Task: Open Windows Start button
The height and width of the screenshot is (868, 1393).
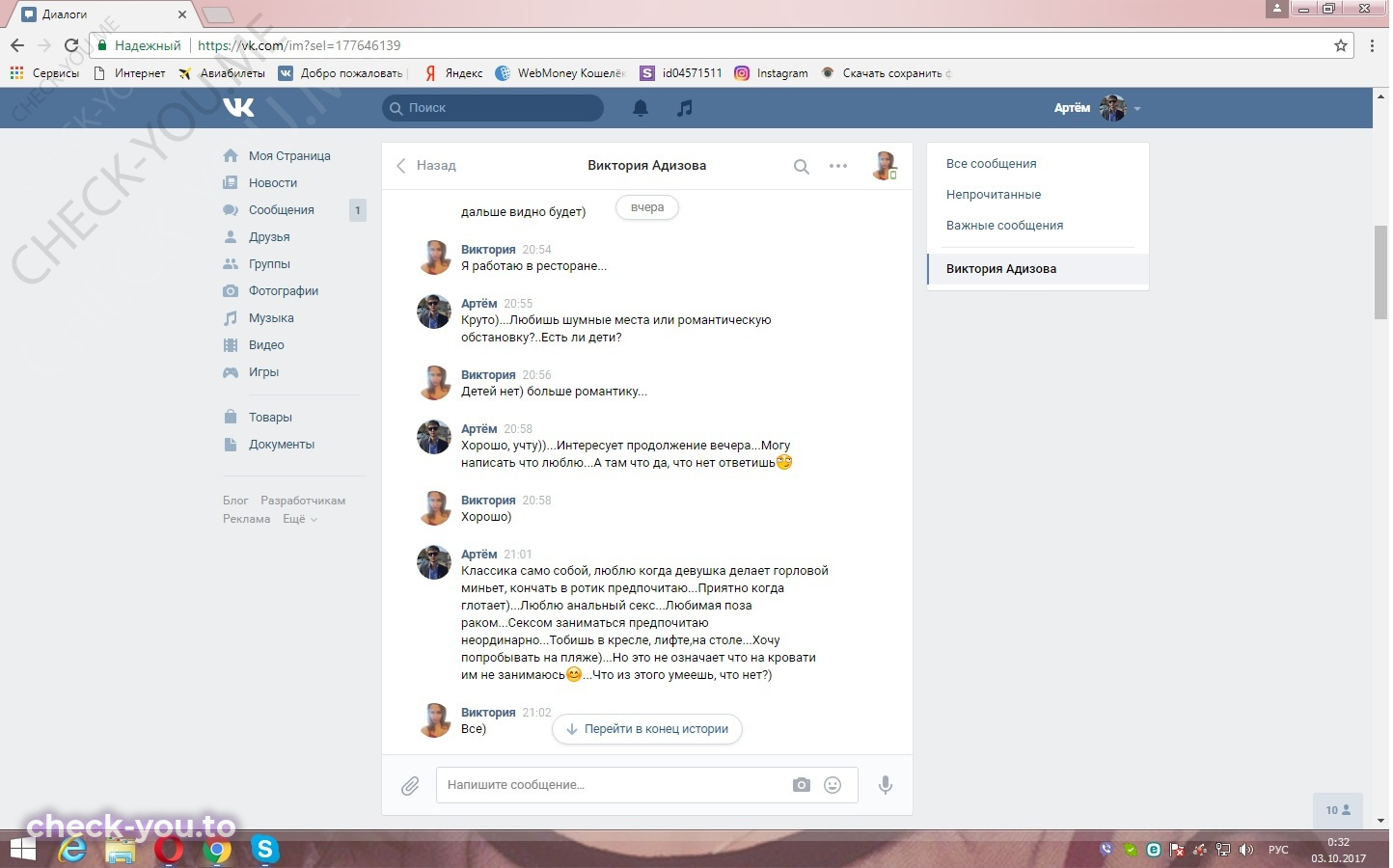Action: pos(23,849)
